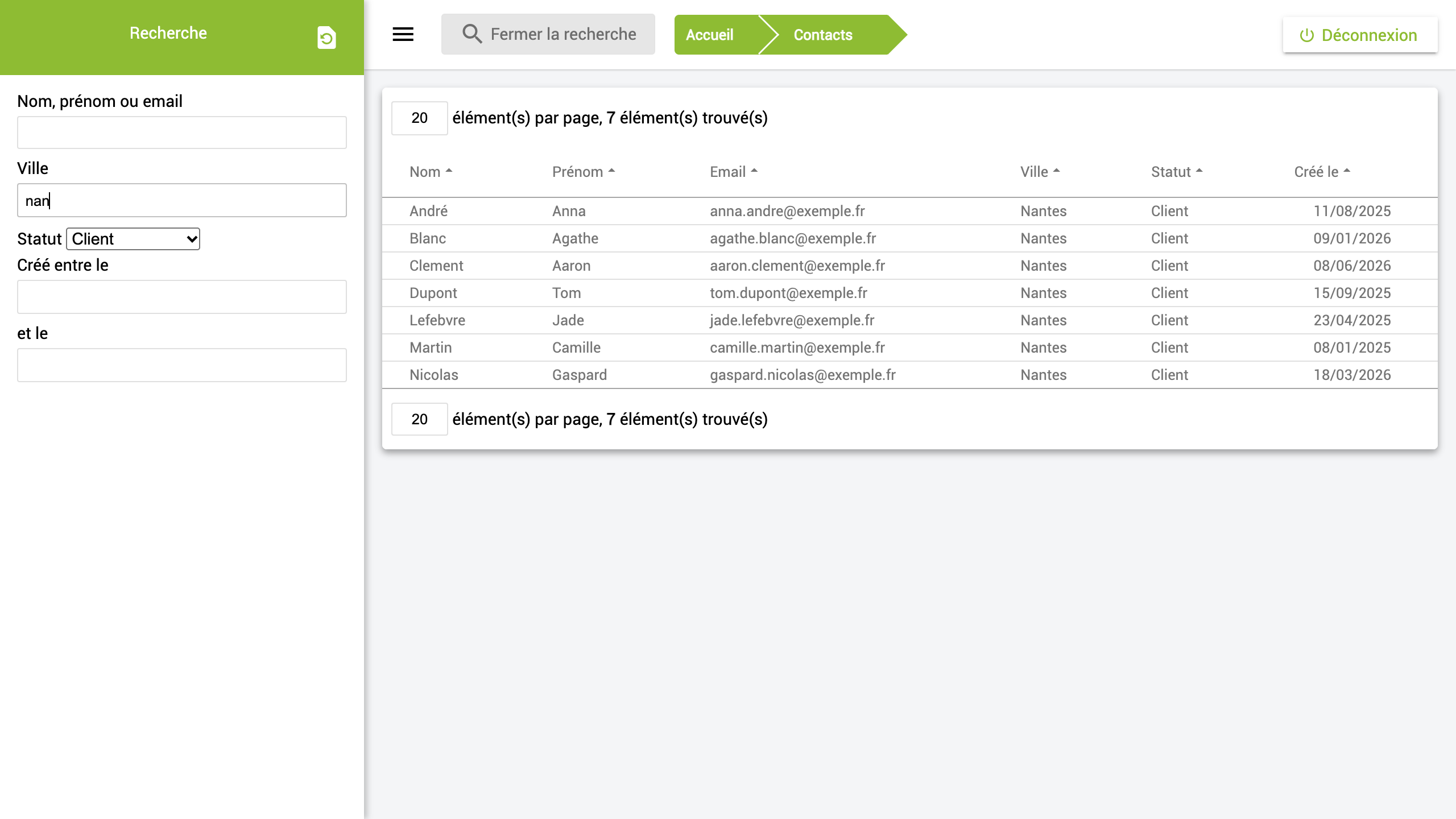Click agathe.blanc@exemple.fr email cell
Image resolution: width=1456 pixels, height=819 pixels.
point(793,238)
